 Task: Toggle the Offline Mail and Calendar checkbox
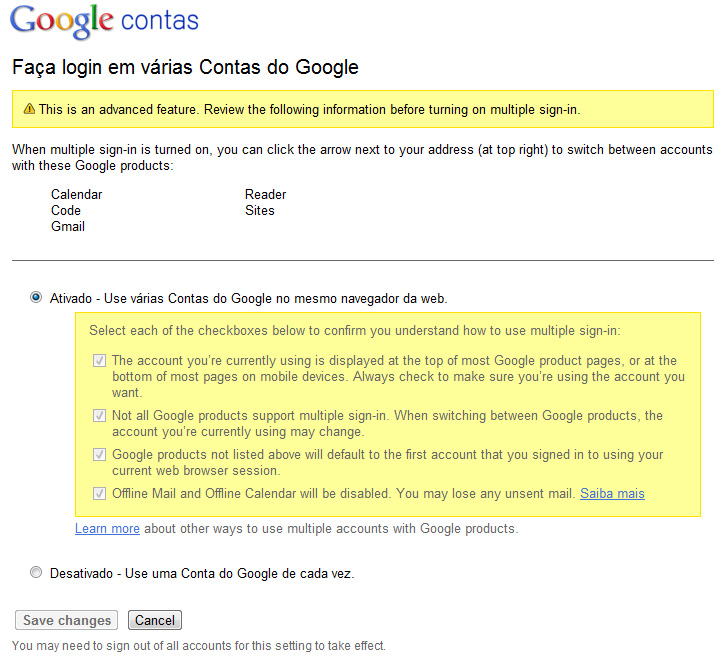coord(99,493)
